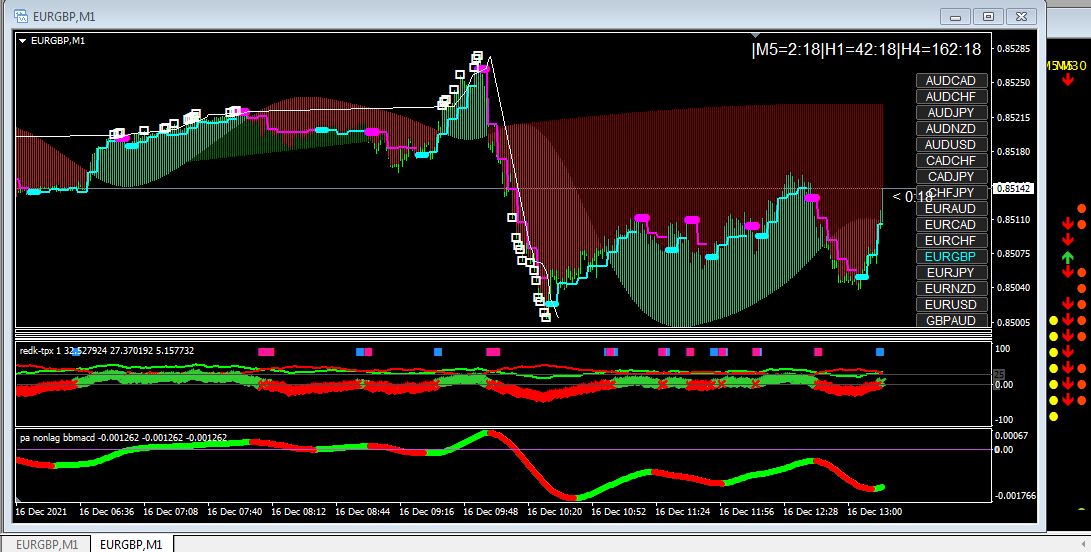Select the EURCAD symbol button
This screenshot has width=1091, height=552.
[x=951, y=225]
